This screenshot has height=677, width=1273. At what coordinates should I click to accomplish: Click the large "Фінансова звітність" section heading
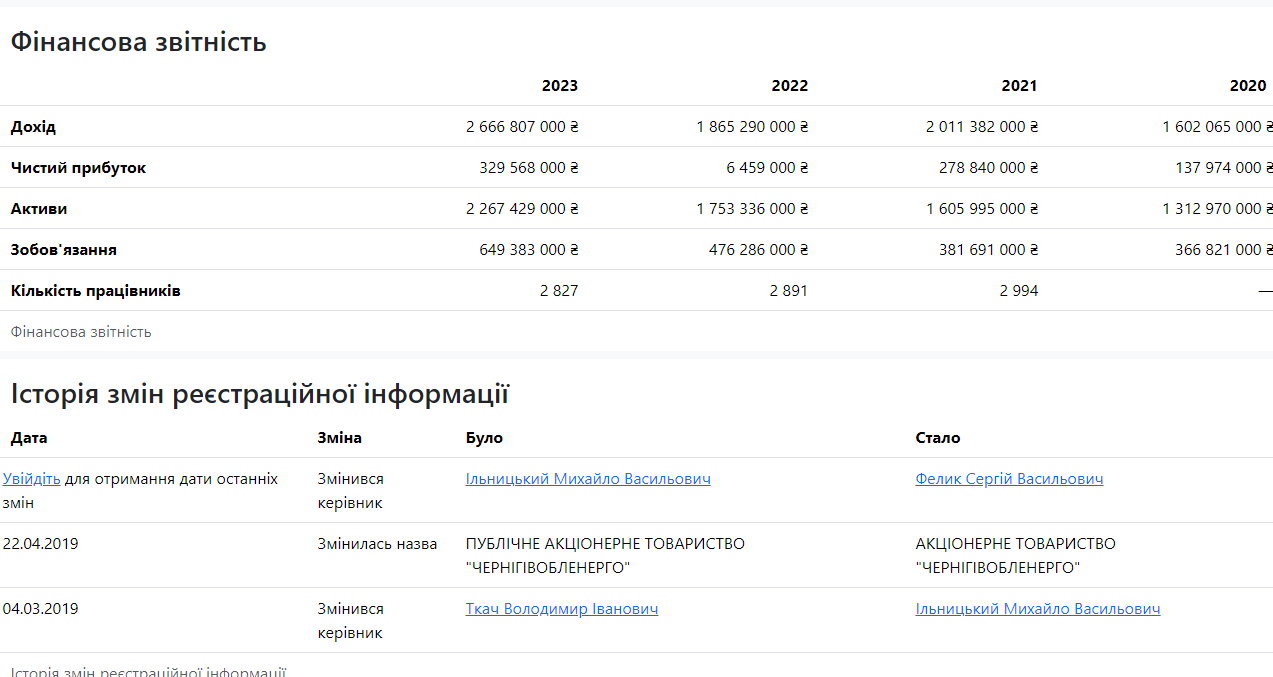point(138,42)
